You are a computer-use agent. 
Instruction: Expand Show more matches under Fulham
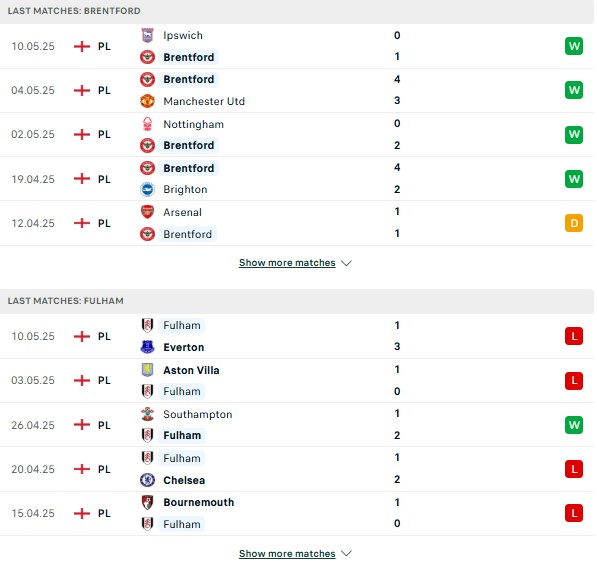coord(287,553)
